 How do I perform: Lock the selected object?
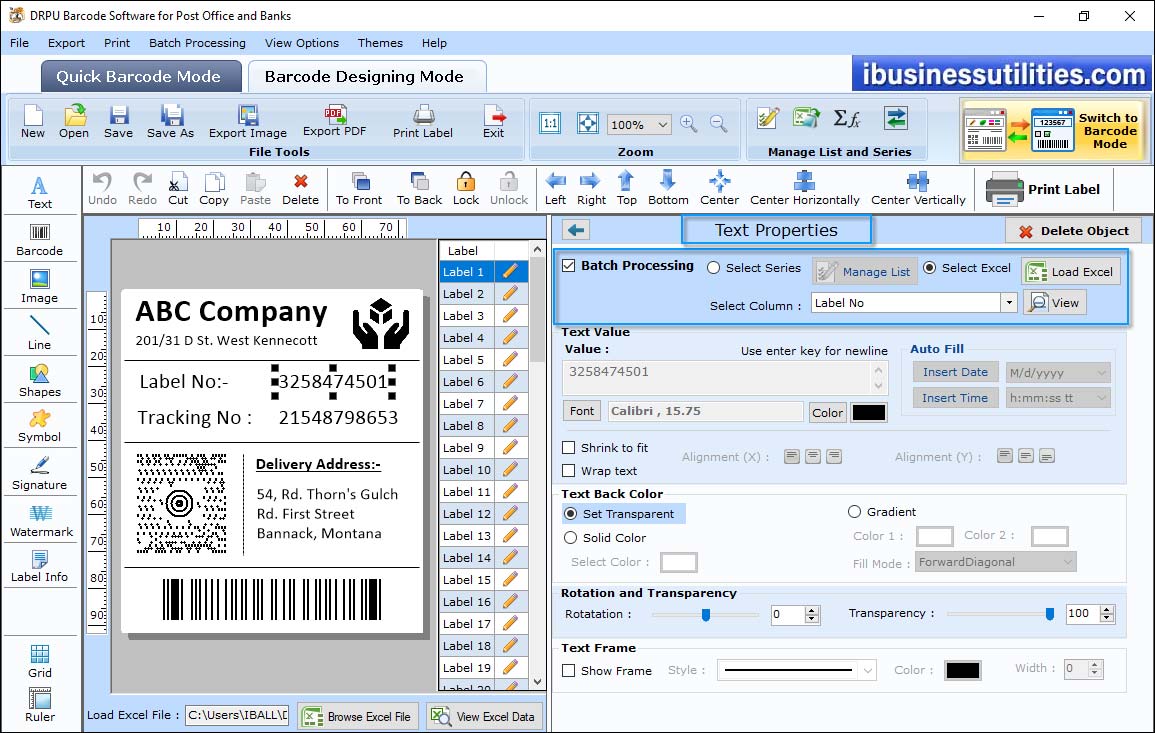(466, 189)
